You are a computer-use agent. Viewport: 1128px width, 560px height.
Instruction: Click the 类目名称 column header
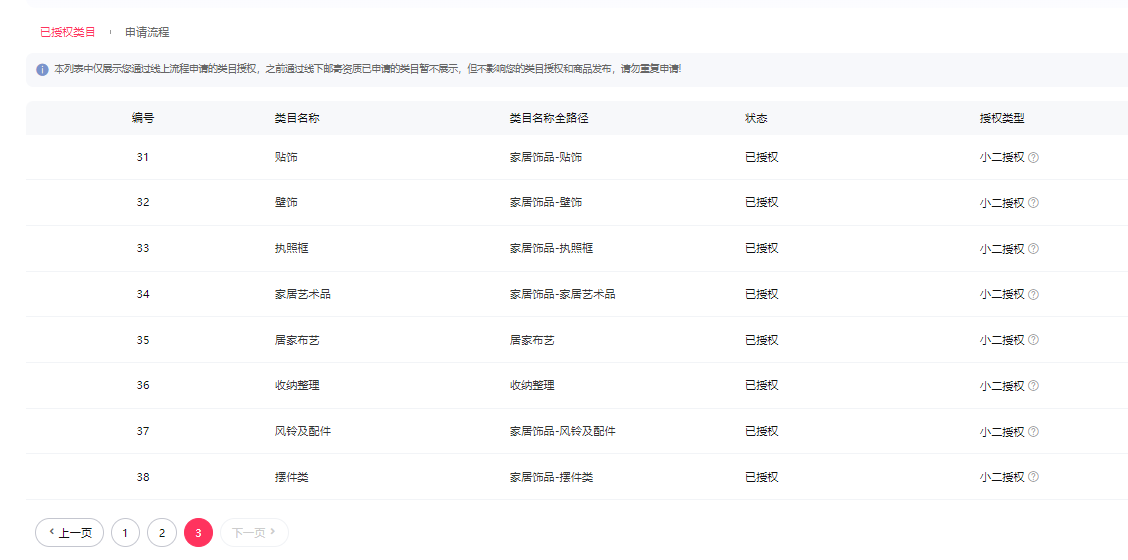click(x=297, y=118)
